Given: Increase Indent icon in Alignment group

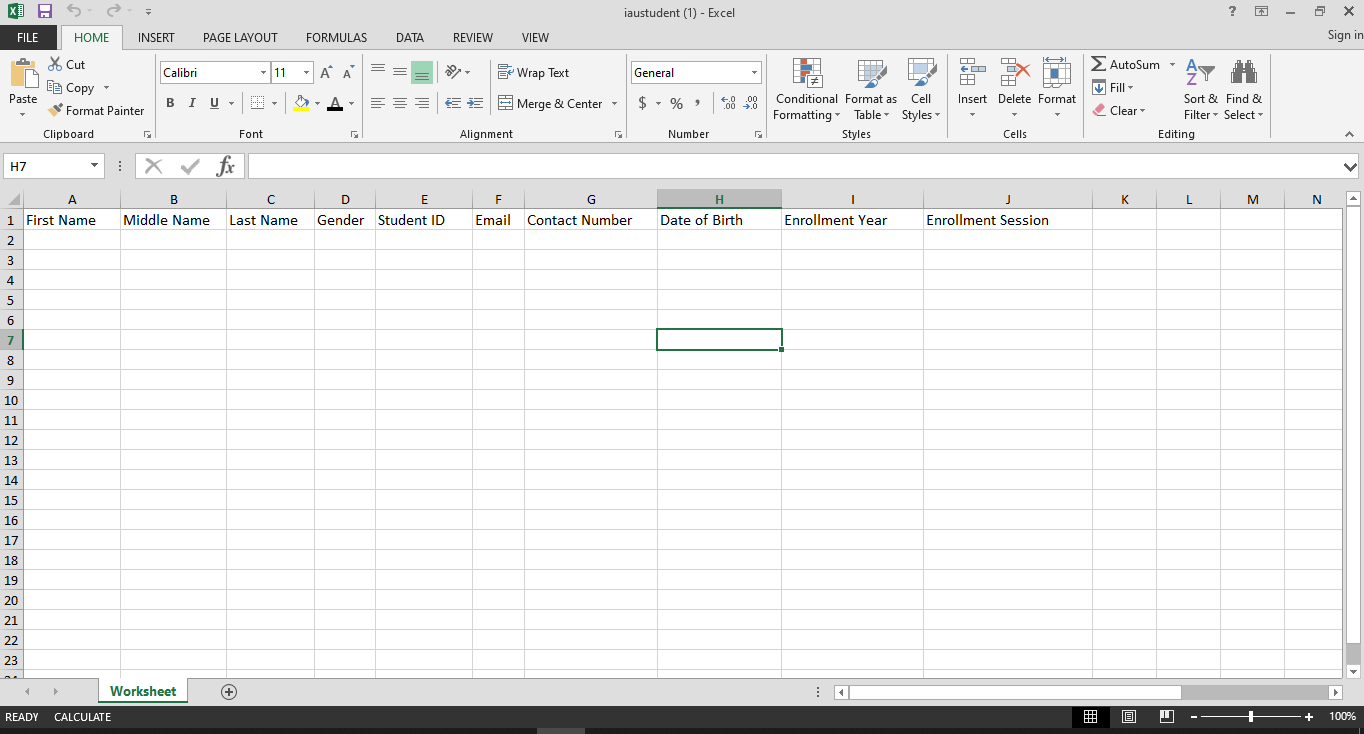Looking at the screenshot, I should pyautogui.click(x=475, y=103).
